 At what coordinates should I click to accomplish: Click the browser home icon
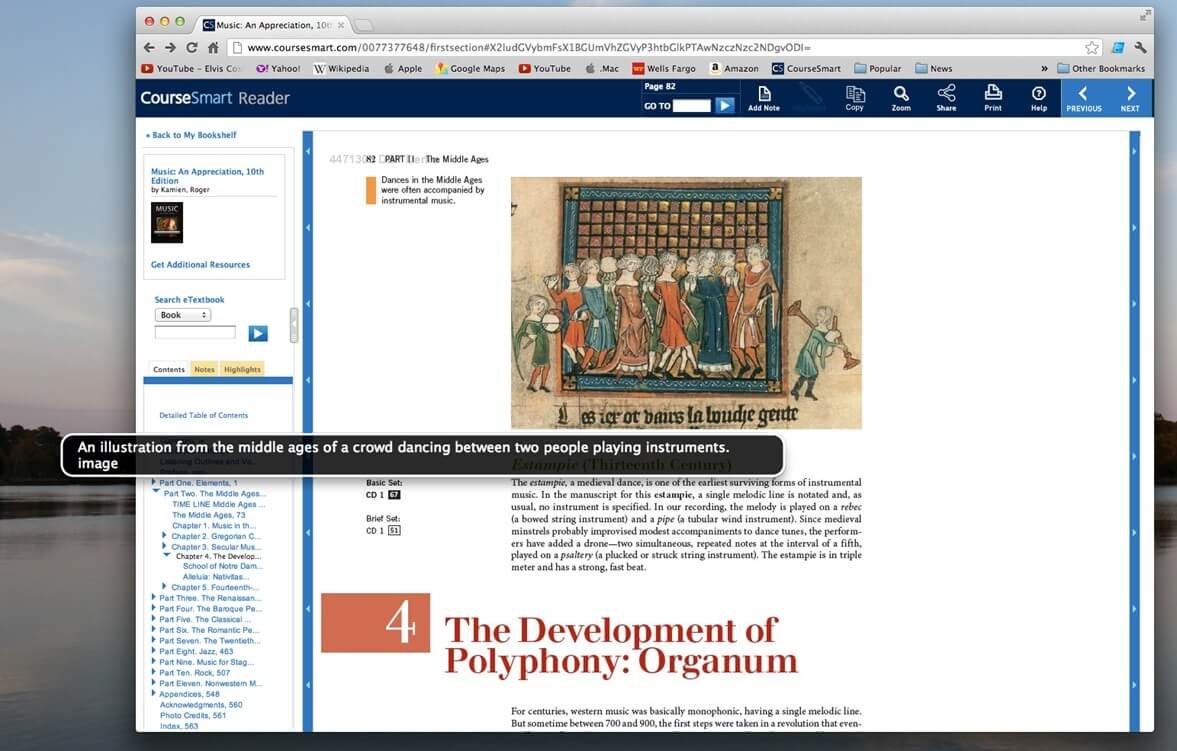point(213,47)
